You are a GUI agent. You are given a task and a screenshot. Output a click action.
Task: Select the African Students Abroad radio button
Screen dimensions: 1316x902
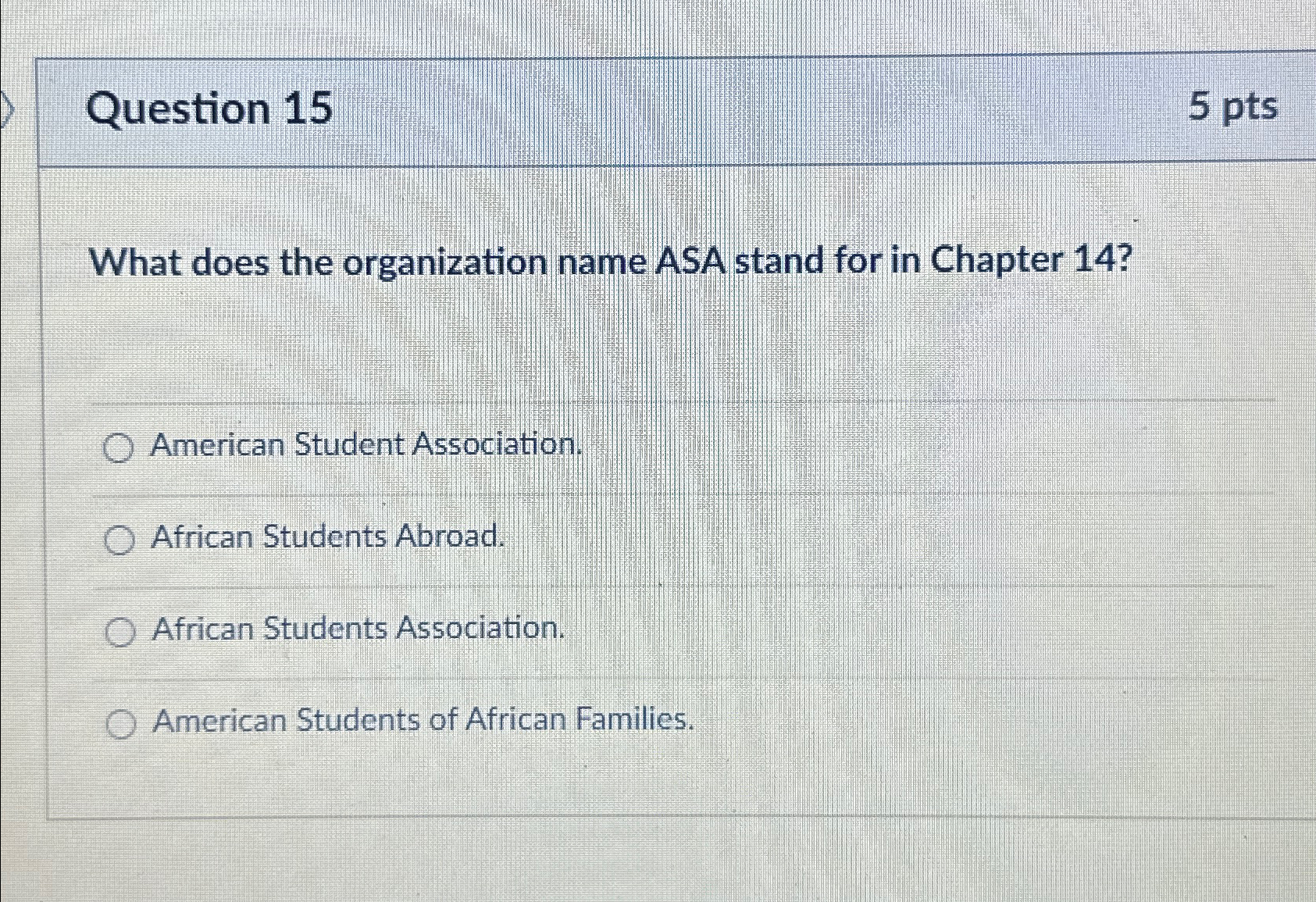[119, 539]
